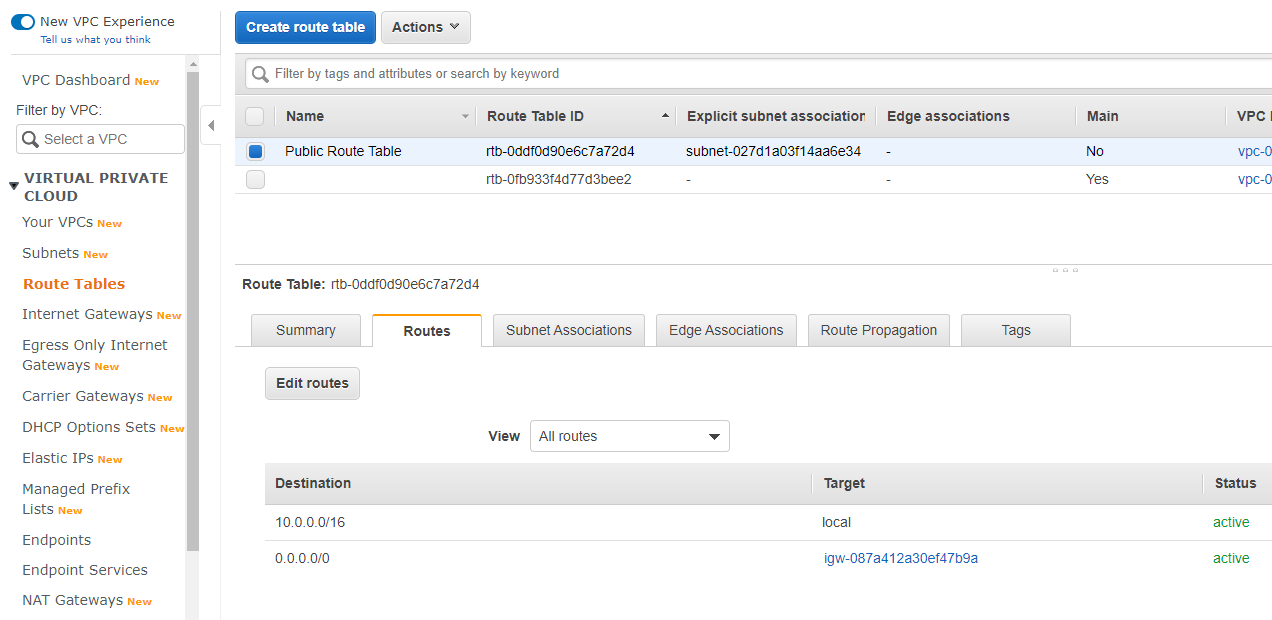Open the igw-087a412a30ef47b9a target link
Screen dimensions: 1272x620
coord(899,558)
